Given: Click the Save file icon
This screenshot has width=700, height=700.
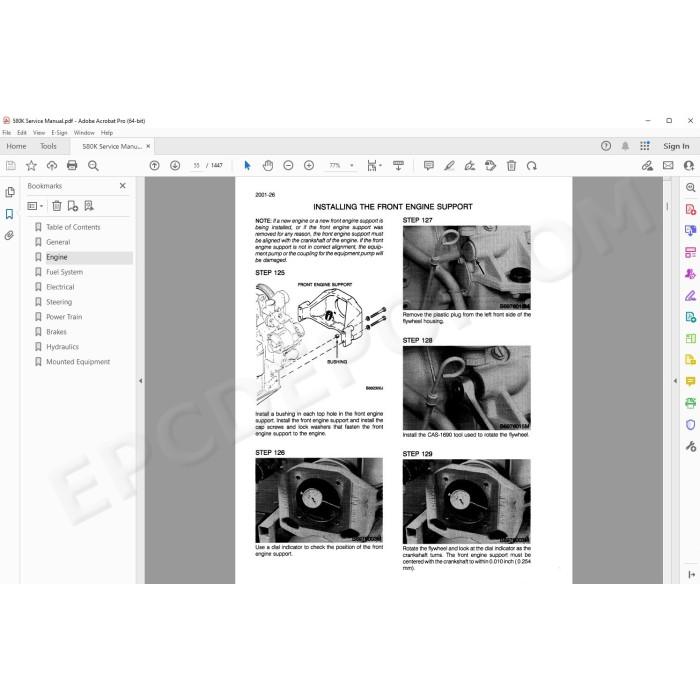Looking at the screenshot, I should [x=11, y=166].
